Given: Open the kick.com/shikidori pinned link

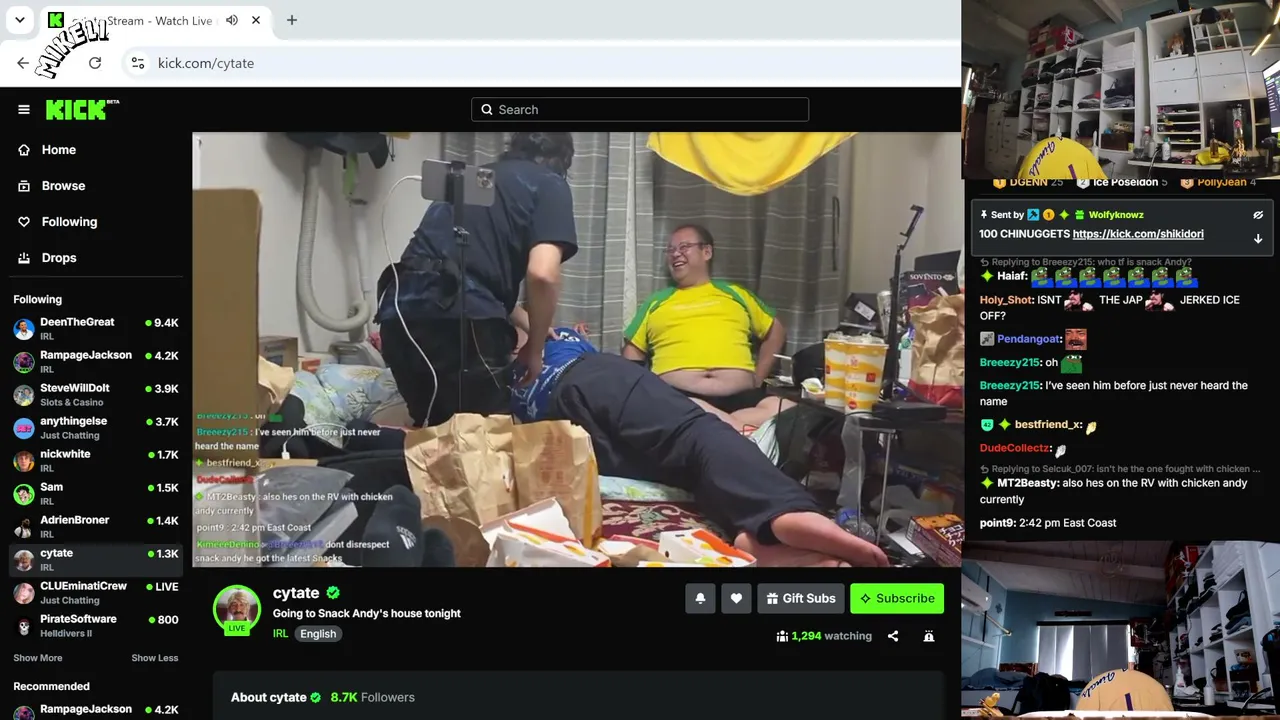Looking at the screenshot, I should click(x=1138, y=234).
